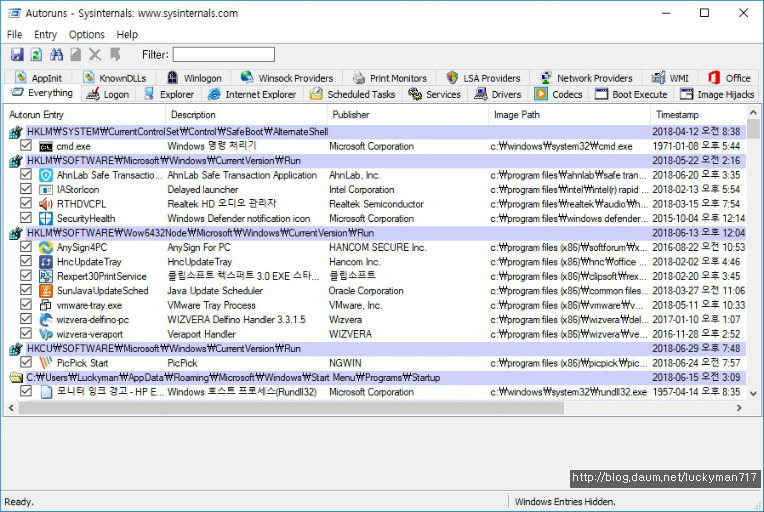The image size is (764, 512).
Task: Click the AhnLab Safe Transaction shield icon
Action: tap(46, 175)
